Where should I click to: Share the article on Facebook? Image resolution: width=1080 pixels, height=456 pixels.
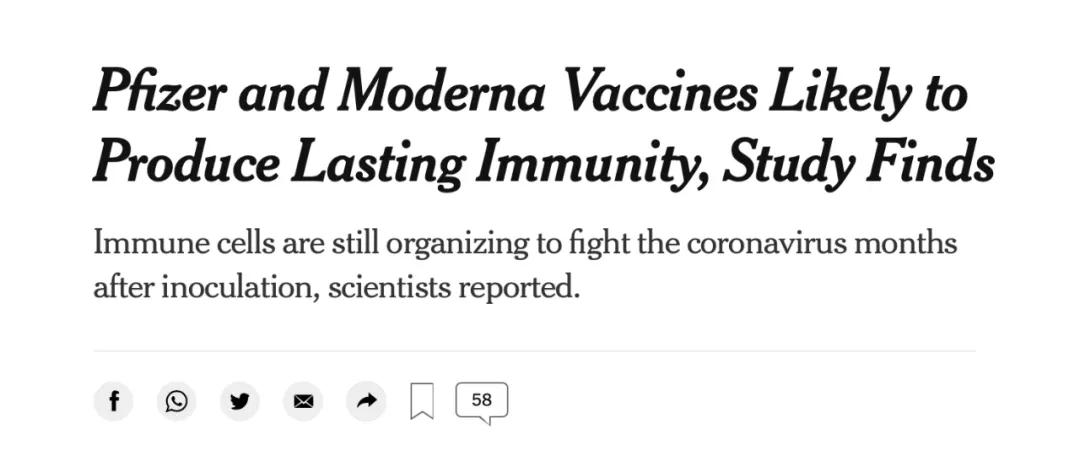[114, 401]
